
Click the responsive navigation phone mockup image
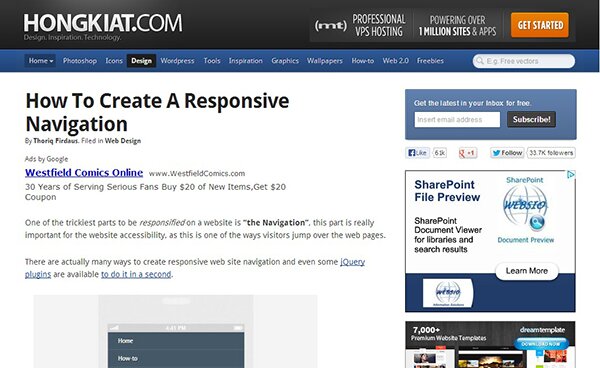coord(176,331)
